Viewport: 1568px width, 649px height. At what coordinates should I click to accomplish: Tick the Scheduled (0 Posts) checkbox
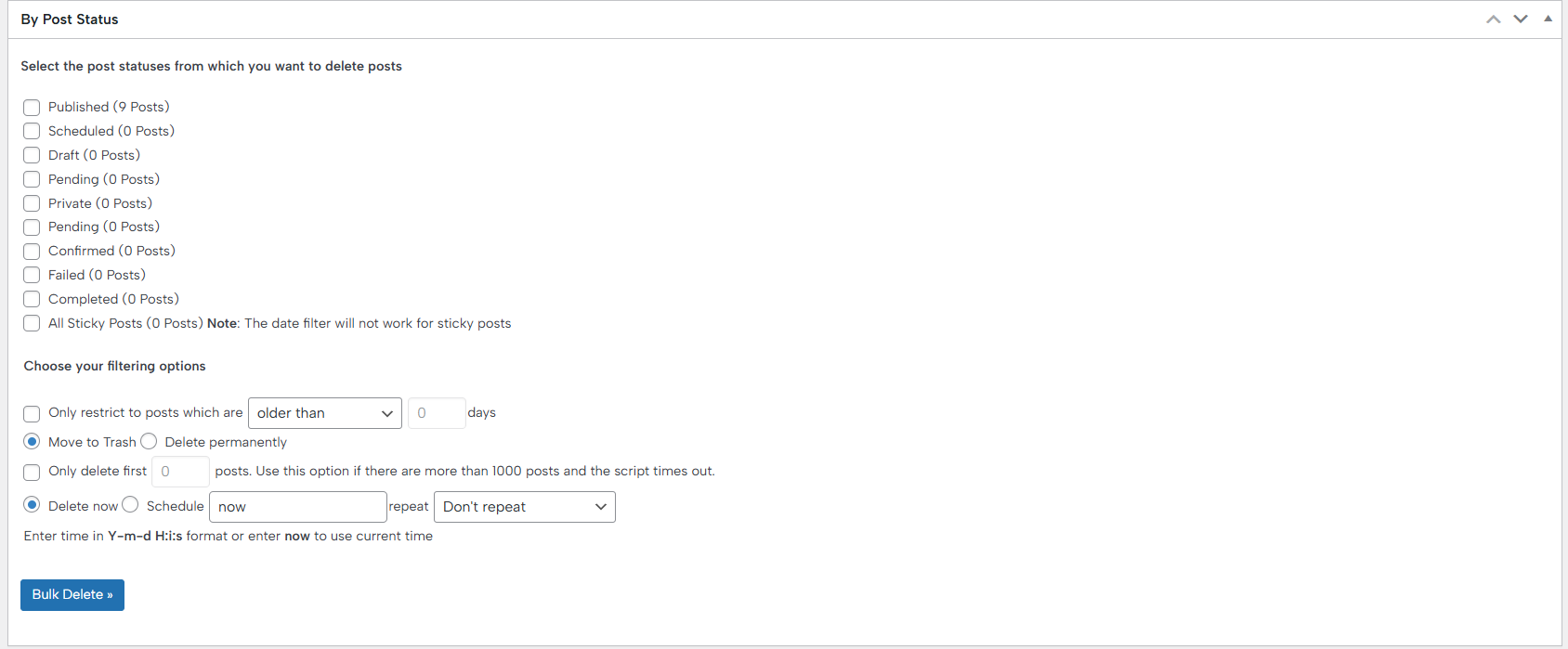(32, 132)
